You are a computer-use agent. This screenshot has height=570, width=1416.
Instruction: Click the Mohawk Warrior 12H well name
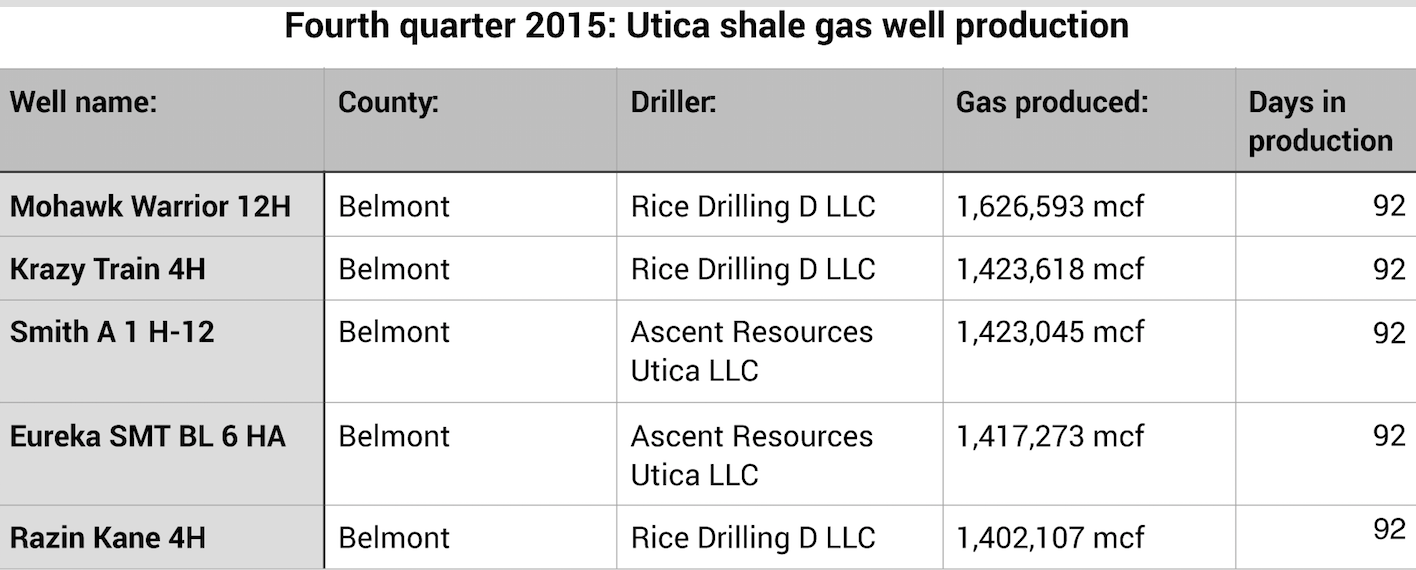[x=150, y=206]
